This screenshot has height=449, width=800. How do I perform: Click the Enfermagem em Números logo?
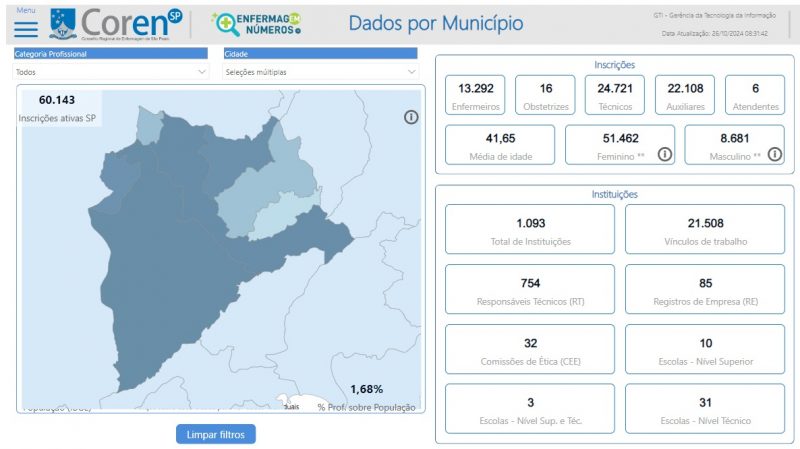click(x=256, y=23)
